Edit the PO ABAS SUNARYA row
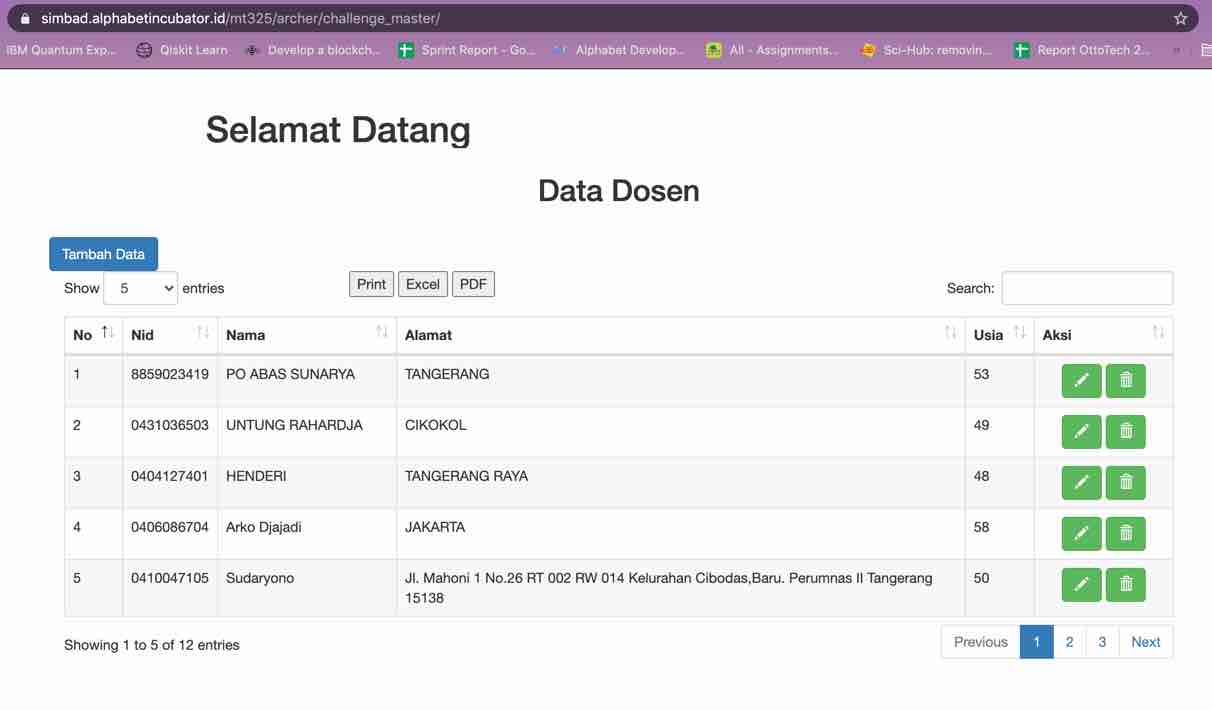This screenshot has width=1212, height=710. (x=1081, y=381)
